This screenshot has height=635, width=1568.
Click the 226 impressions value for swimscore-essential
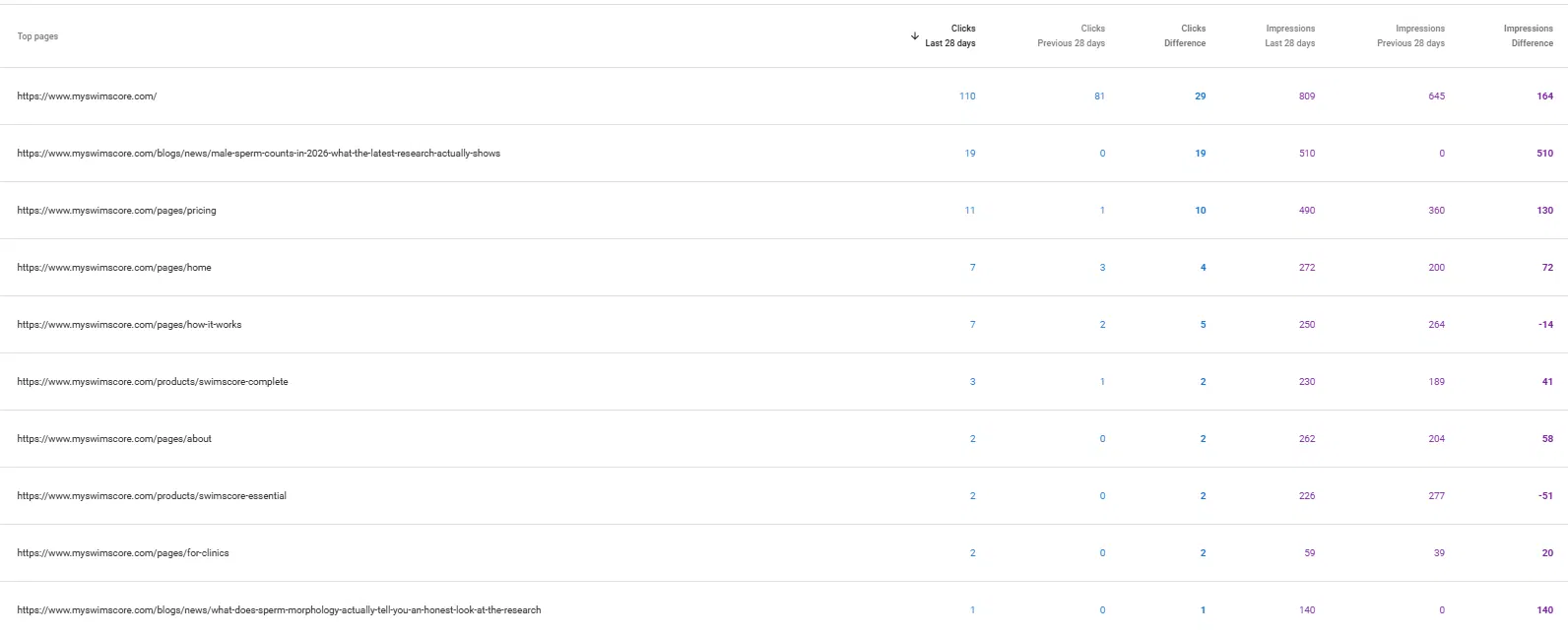pos(1307,496)
